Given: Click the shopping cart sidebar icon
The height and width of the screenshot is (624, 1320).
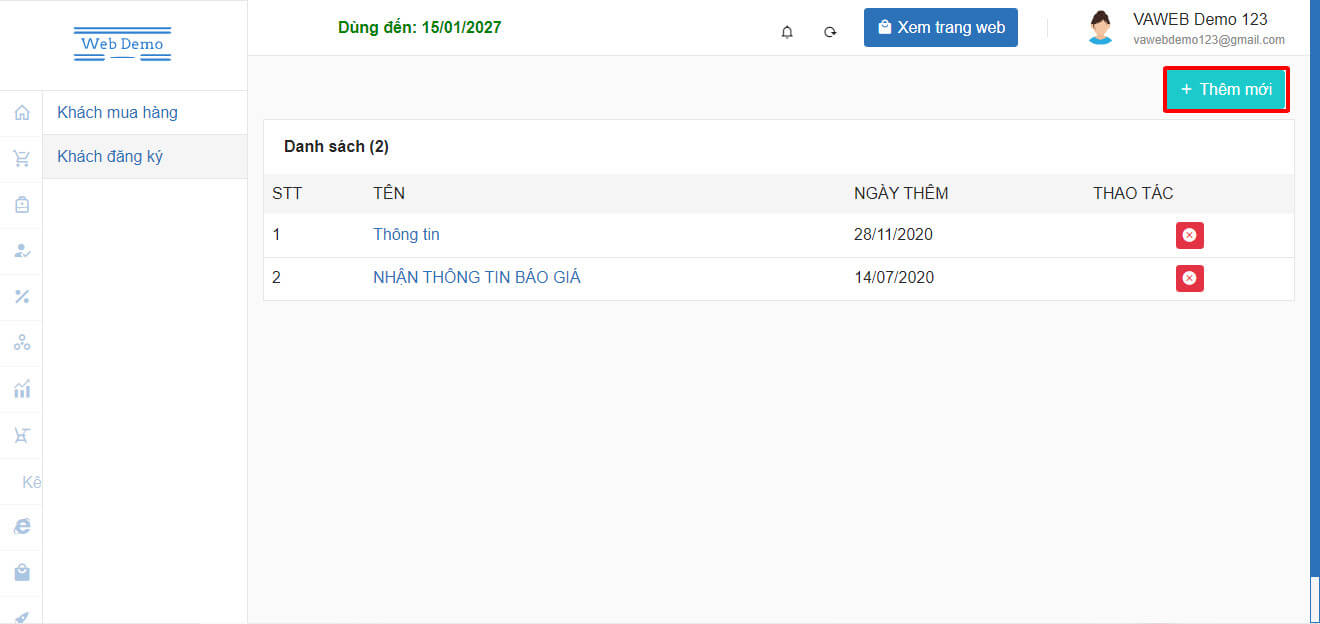Looking at the screenshot, I should pos(22,158).
